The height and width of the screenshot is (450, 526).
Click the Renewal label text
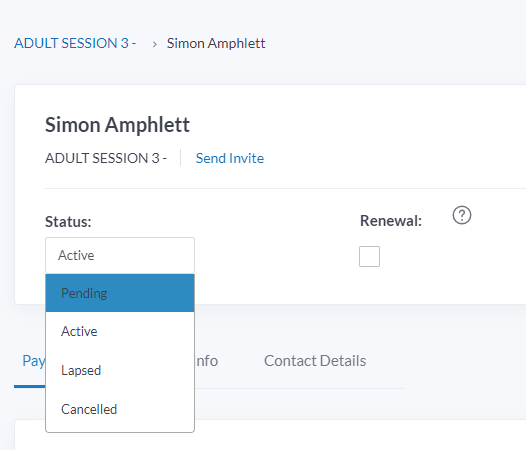pyautogui.click(x=391, y=221)
